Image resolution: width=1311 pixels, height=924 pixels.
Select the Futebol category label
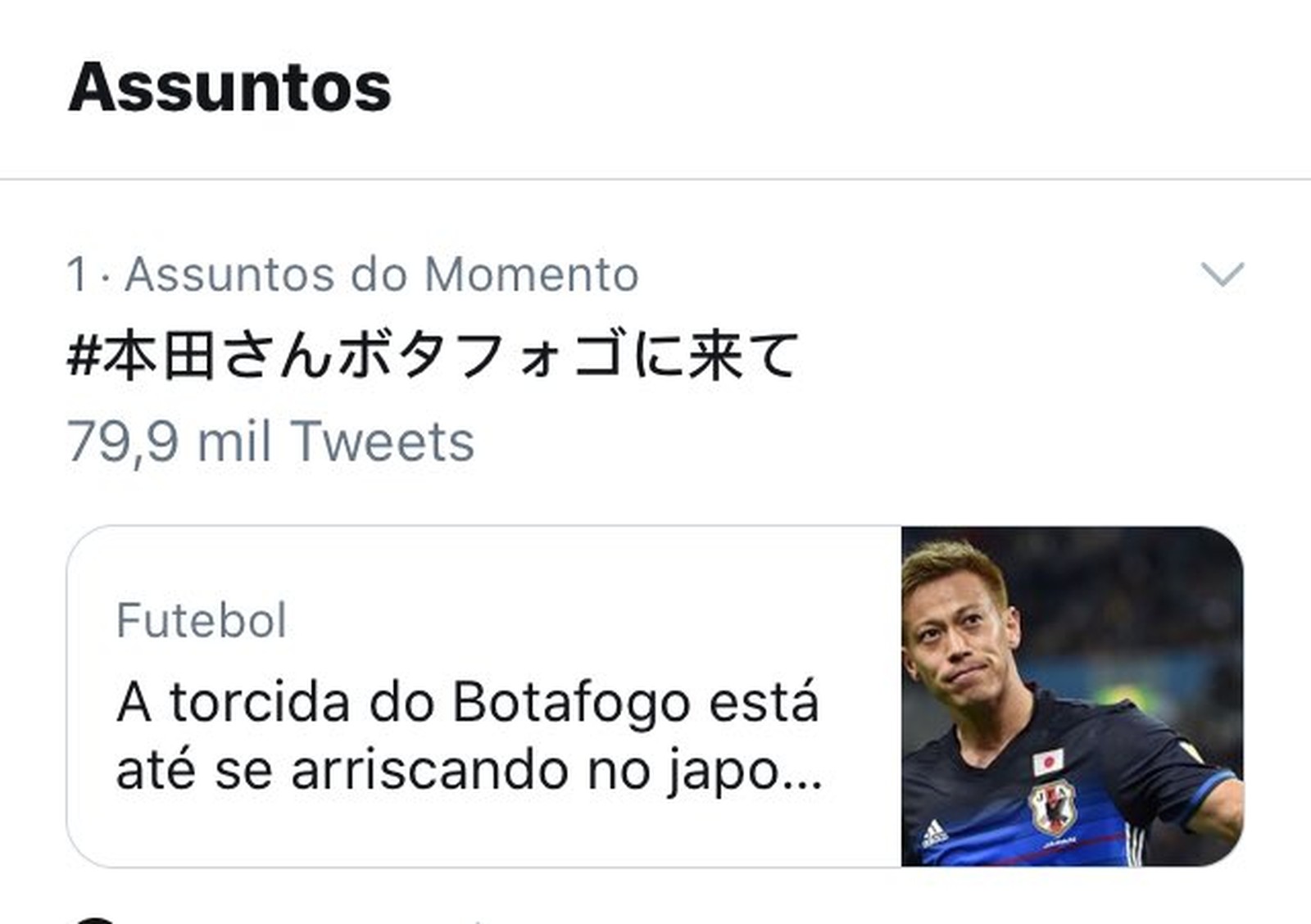coord(202,620)
